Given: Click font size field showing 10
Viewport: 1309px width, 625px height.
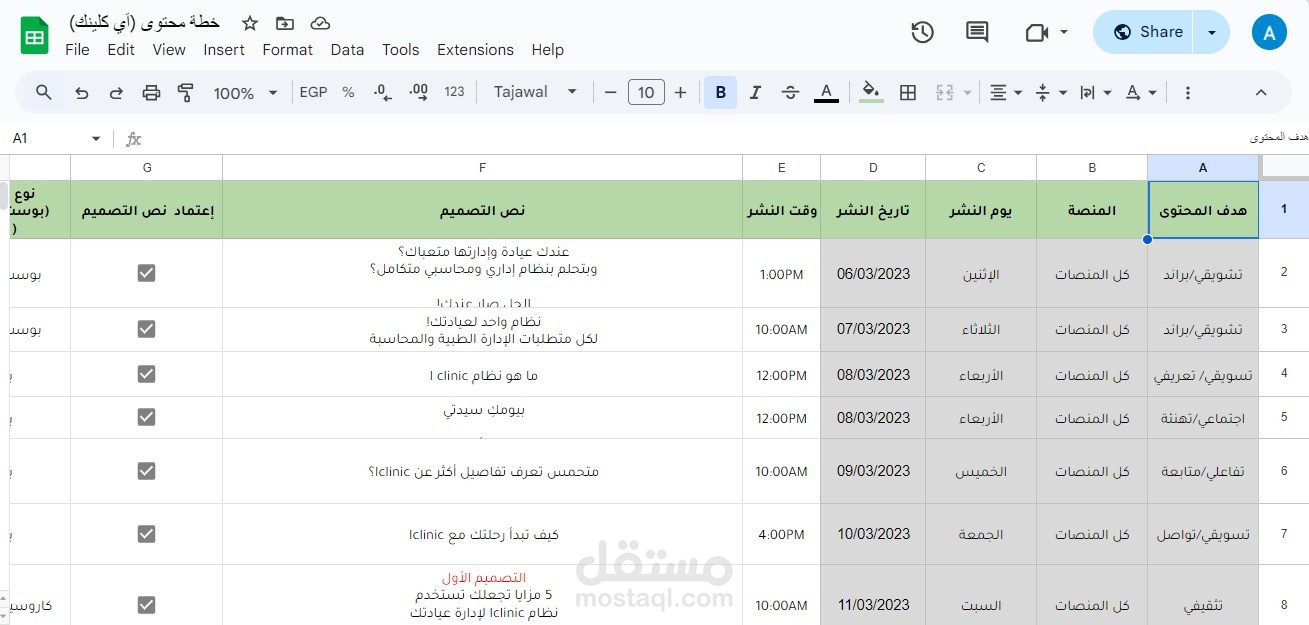Looking at the screenshot, I should [x=646, y=93].
